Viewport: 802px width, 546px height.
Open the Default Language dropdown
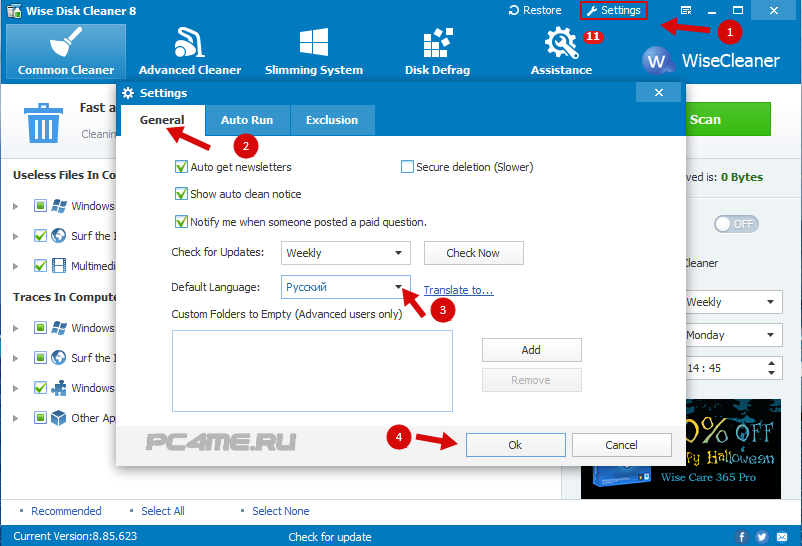[346, 288]
